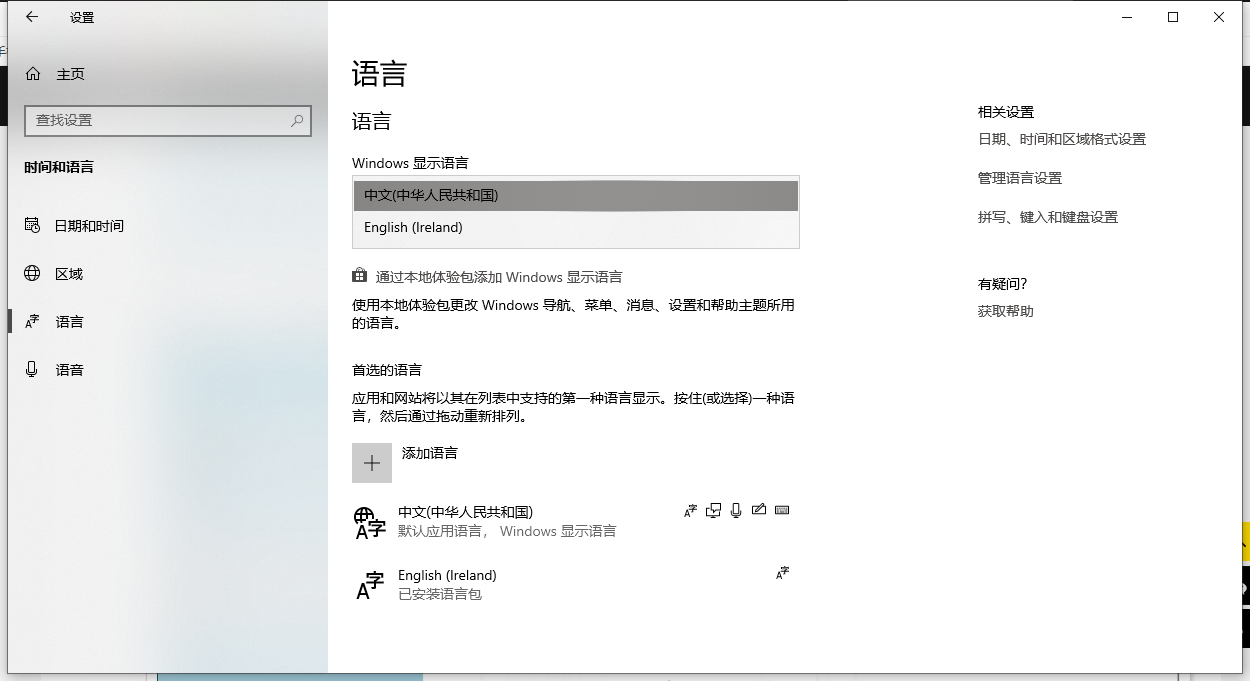Screen dimensions: 1250x681
Task: Click the search magnifier in 查找设置
Action: (x=297, y=120)
